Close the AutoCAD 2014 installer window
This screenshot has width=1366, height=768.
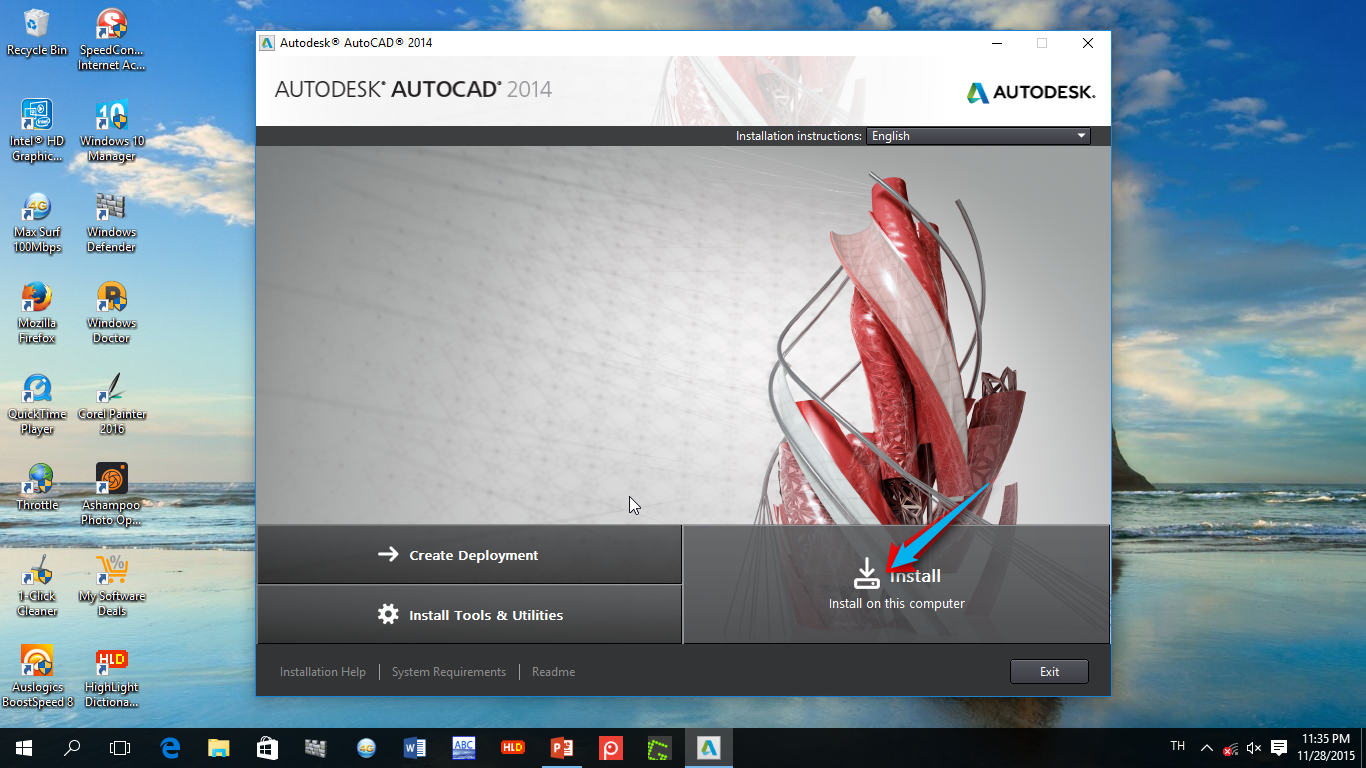tap(1088, 43)
